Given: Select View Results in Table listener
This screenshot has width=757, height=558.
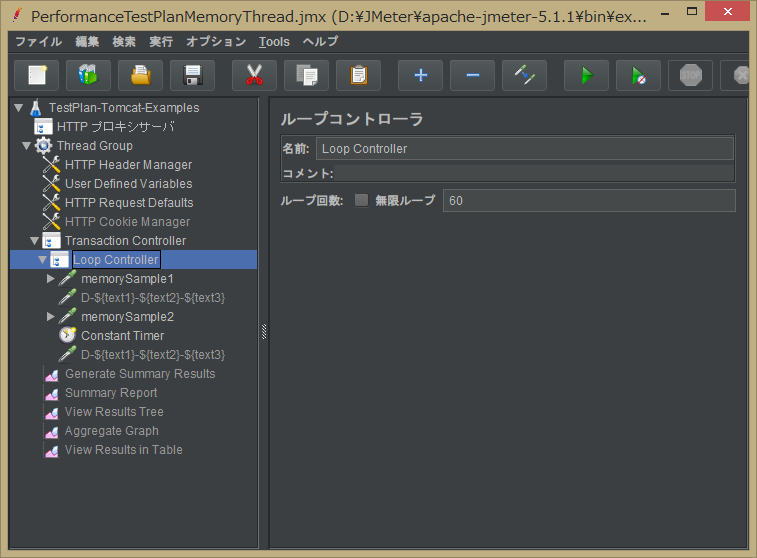Looking at the screenshot, I should coord(124,450).
